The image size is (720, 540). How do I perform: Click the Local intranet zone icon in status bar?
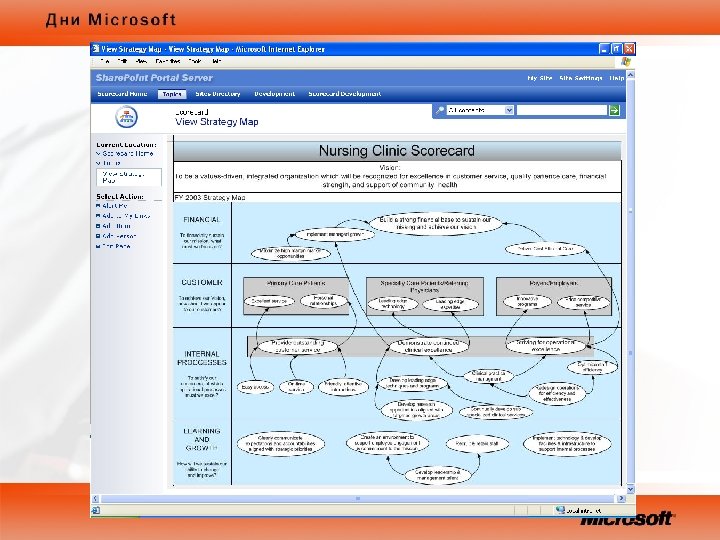(560, 510)
